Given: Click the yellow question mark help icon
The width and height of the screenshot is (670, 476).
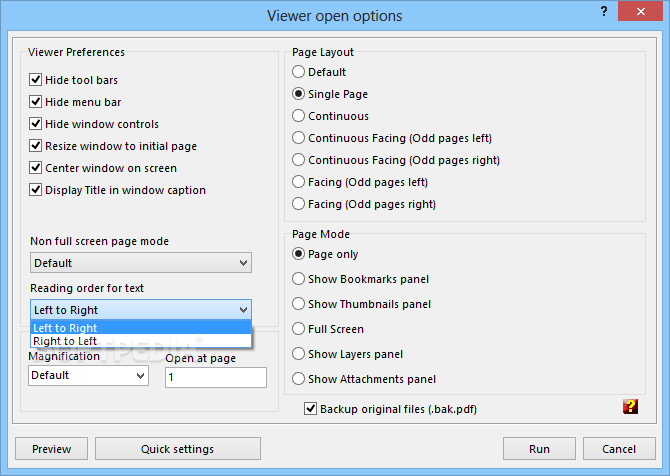Looking at the screenshot, I should [630, 407].
